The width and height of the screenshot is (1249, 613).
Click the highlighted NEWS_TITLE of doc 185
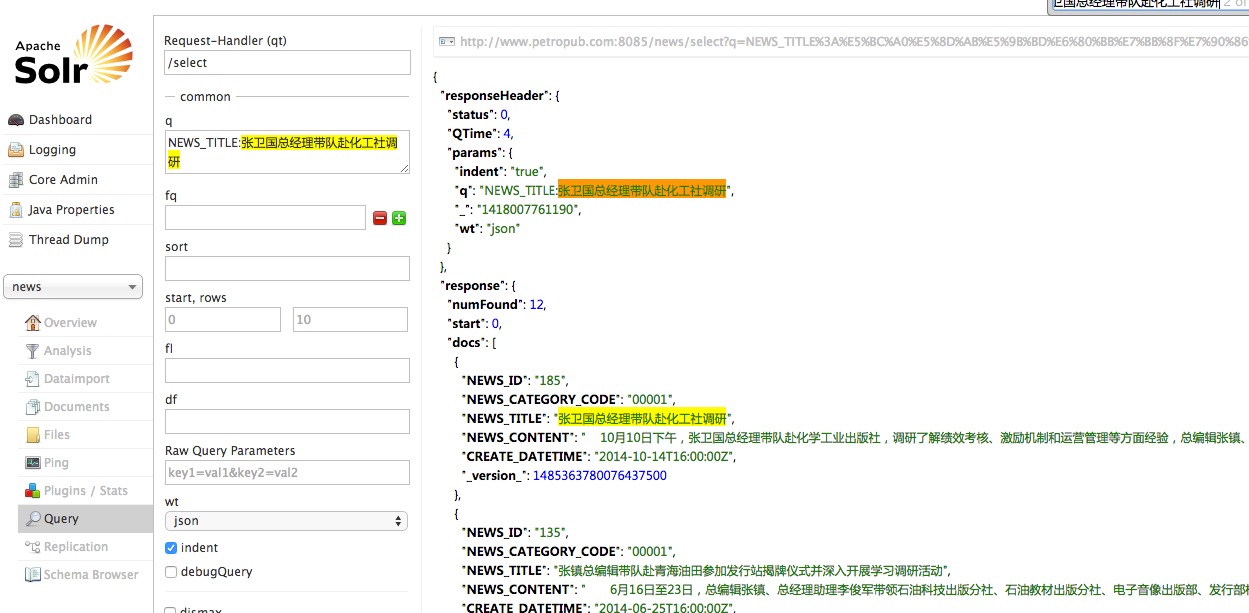(x=642, y=419)
